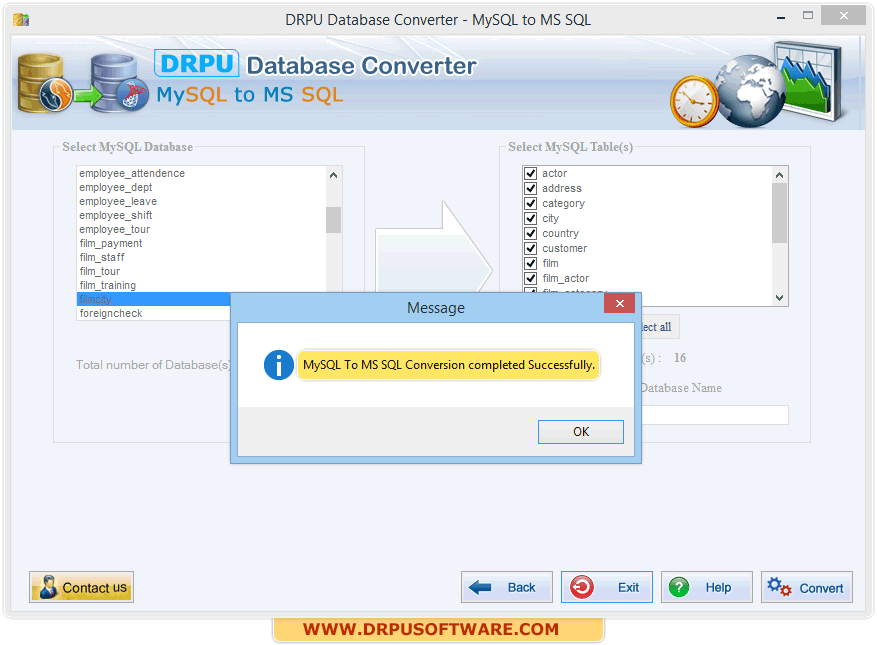Image resolution: width=877 pixels, height=645 pixels.
Task: Click the Convert gears button
Action: tap(806, 587)
